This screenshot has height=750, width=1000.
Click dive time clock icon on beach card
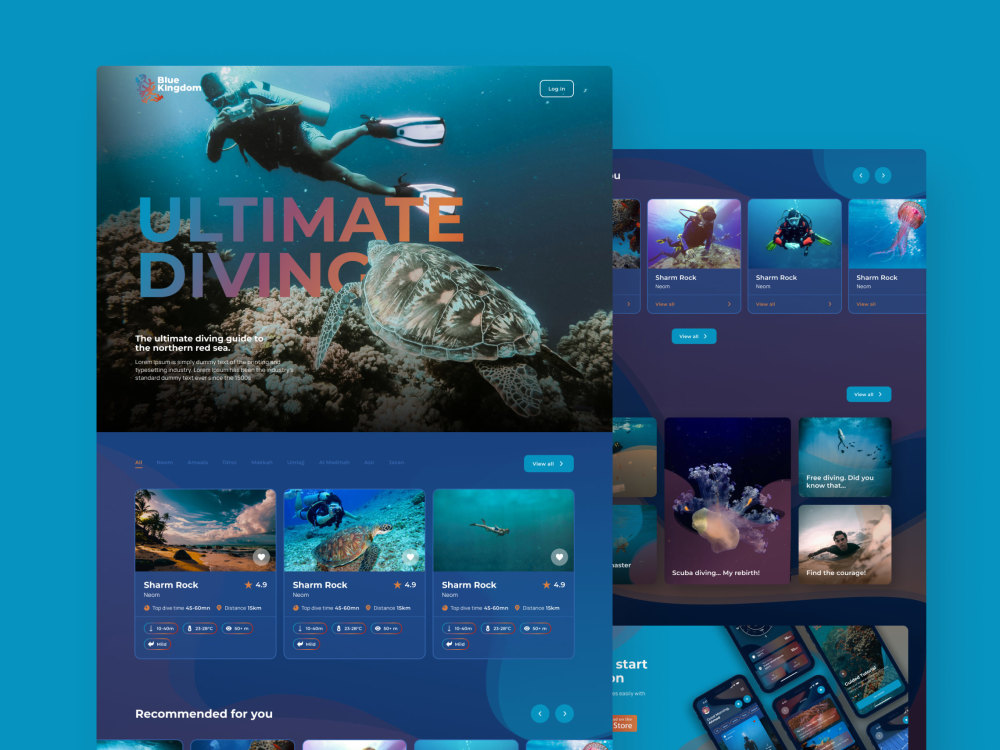[147, 608]
